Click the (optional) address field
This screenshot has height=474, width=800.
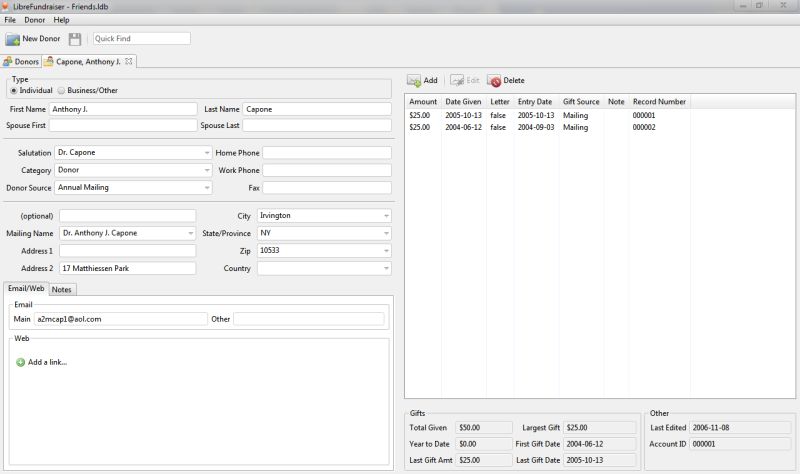pos(128,216)
